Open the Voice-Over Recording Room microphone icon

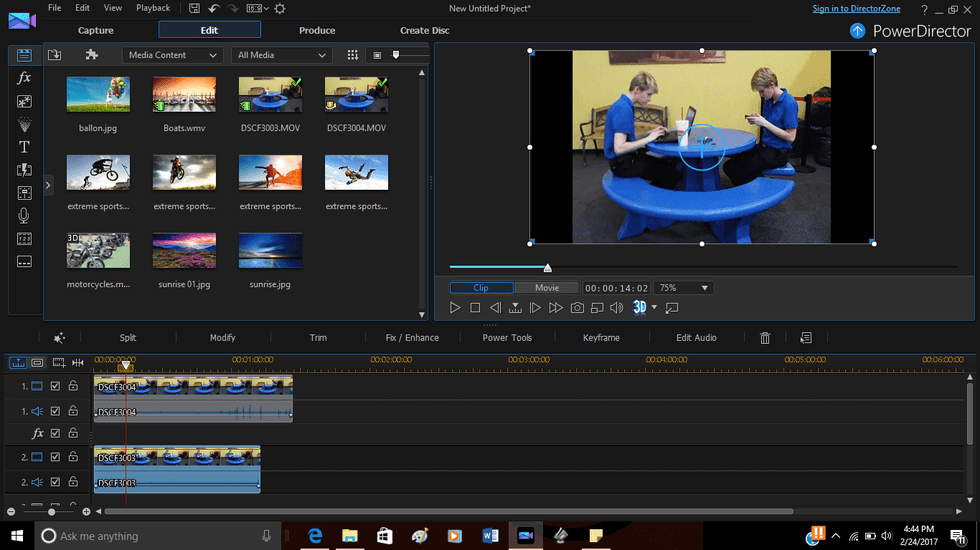coord(24,216)
